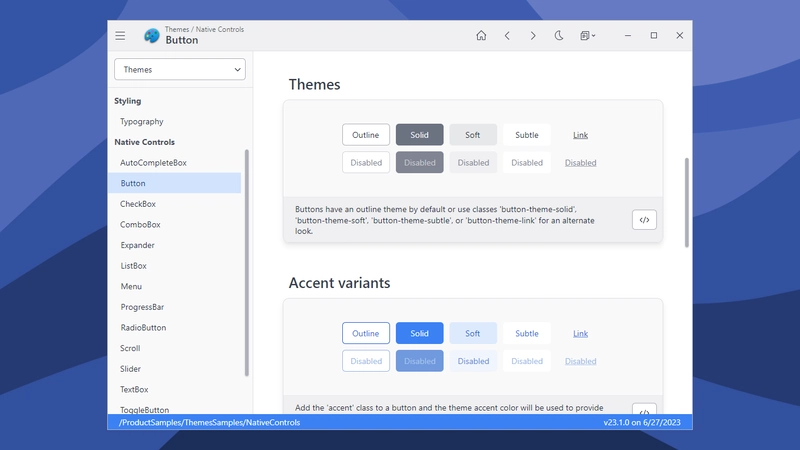Go to the Home page icon
This screenshot has height=450, width=800.
[x=481, y=36]
